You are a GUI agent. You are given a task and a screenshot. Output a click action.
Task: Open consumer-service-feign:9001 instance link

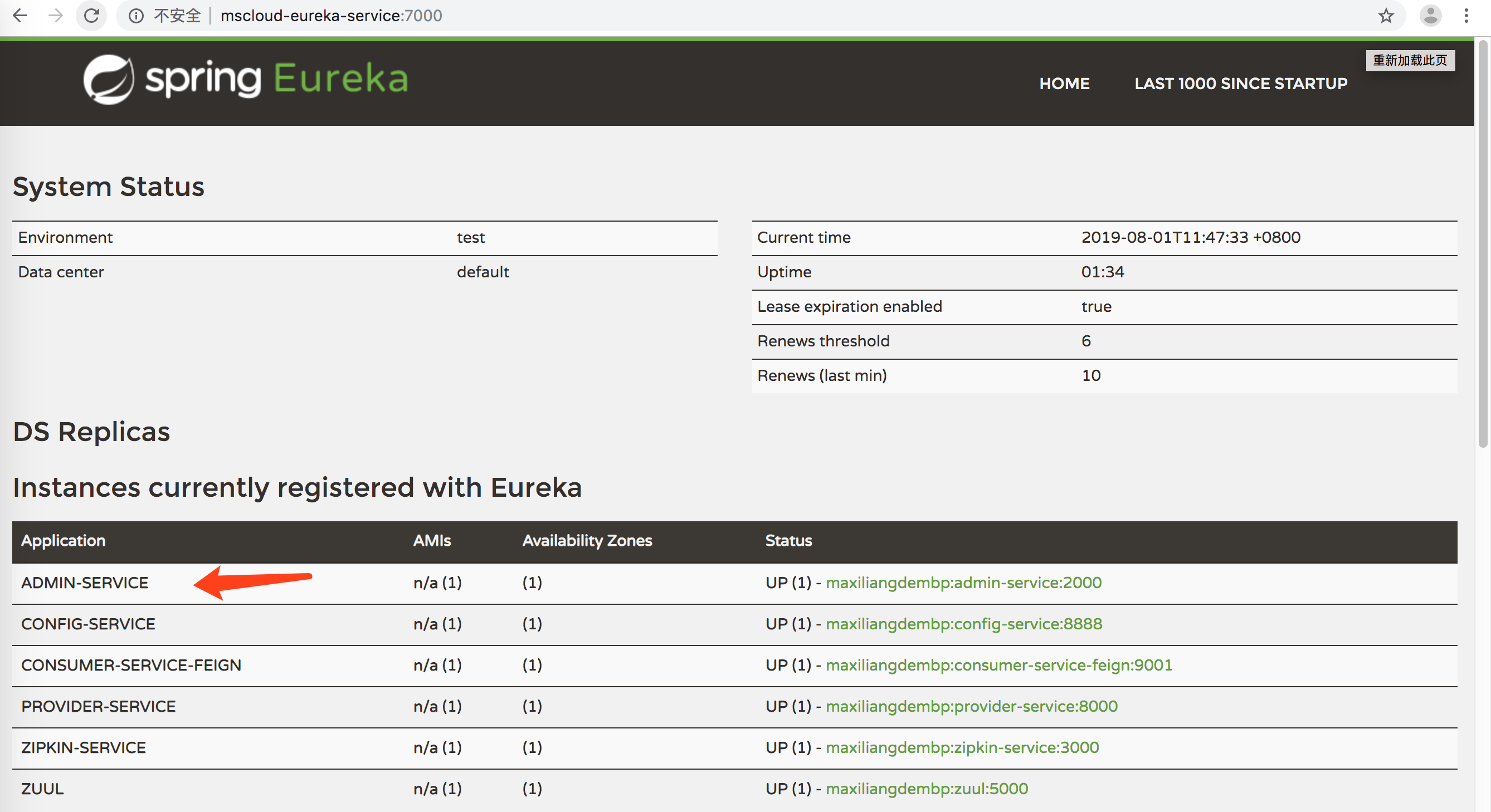[998, 665]
